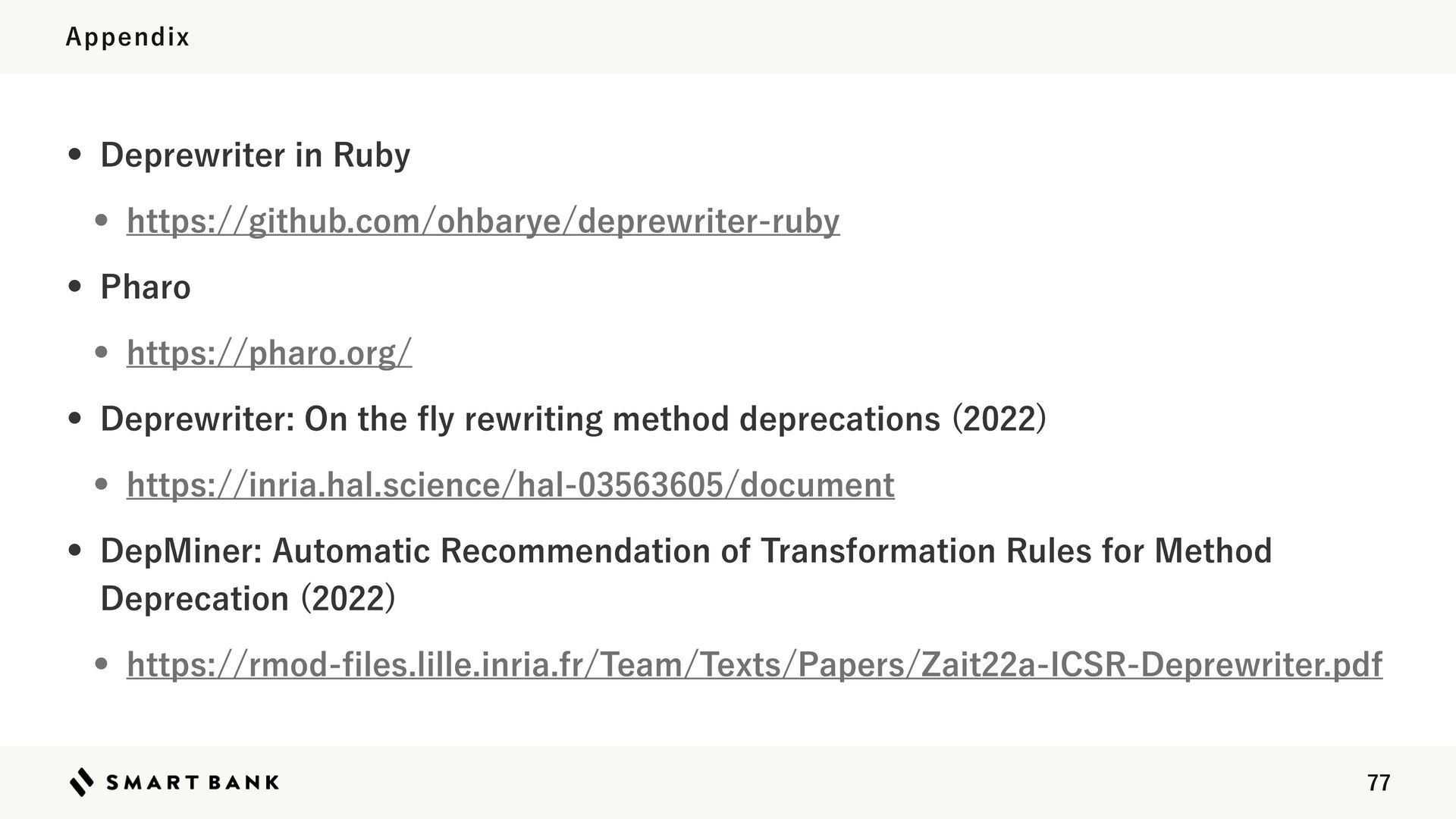Click the bullet dot before the pharo.org link
Image resolution: width=1456 pixels, height=819 pixels.
tap(102, 353)
